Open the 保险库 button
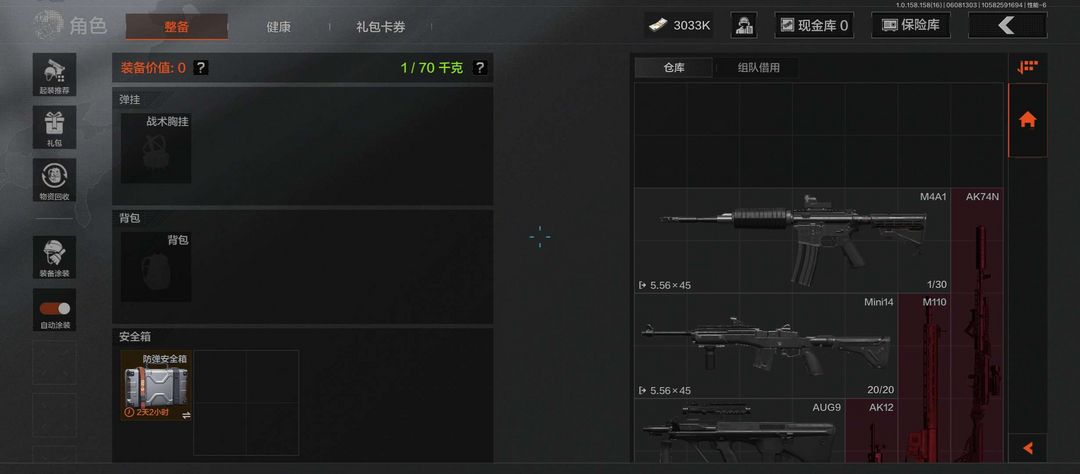This screenshot has width=1080, height=474. point(911,25)
